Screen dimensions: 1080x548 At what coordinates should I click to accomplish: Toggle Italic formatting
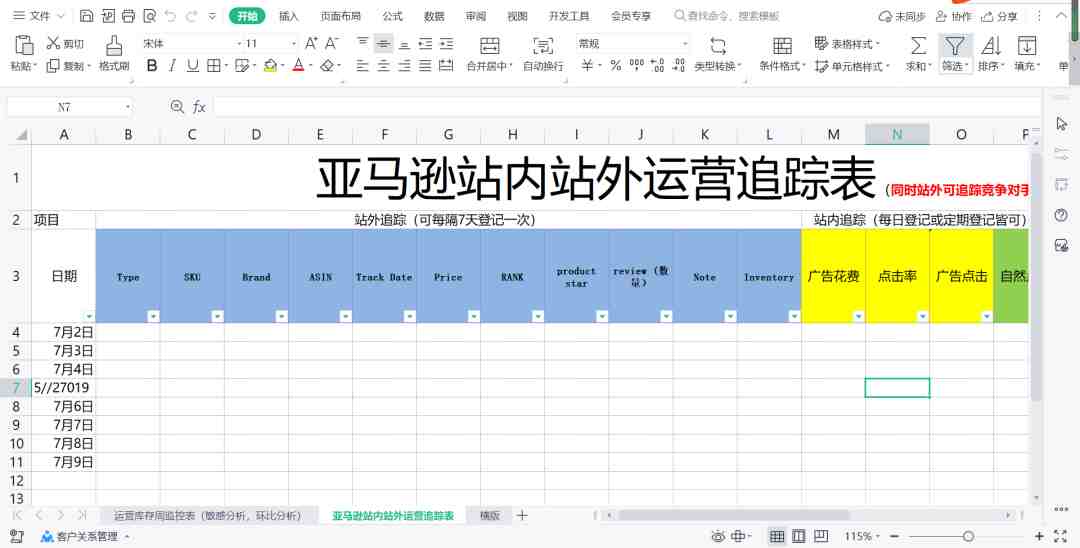(x=172, y=65)
